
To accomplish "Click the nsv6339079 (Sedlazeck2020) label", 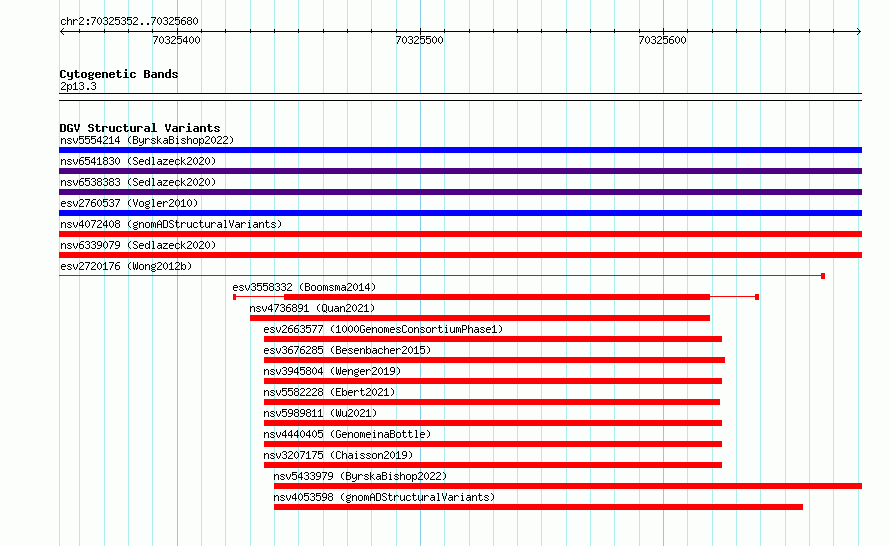I will click(138, 245).
